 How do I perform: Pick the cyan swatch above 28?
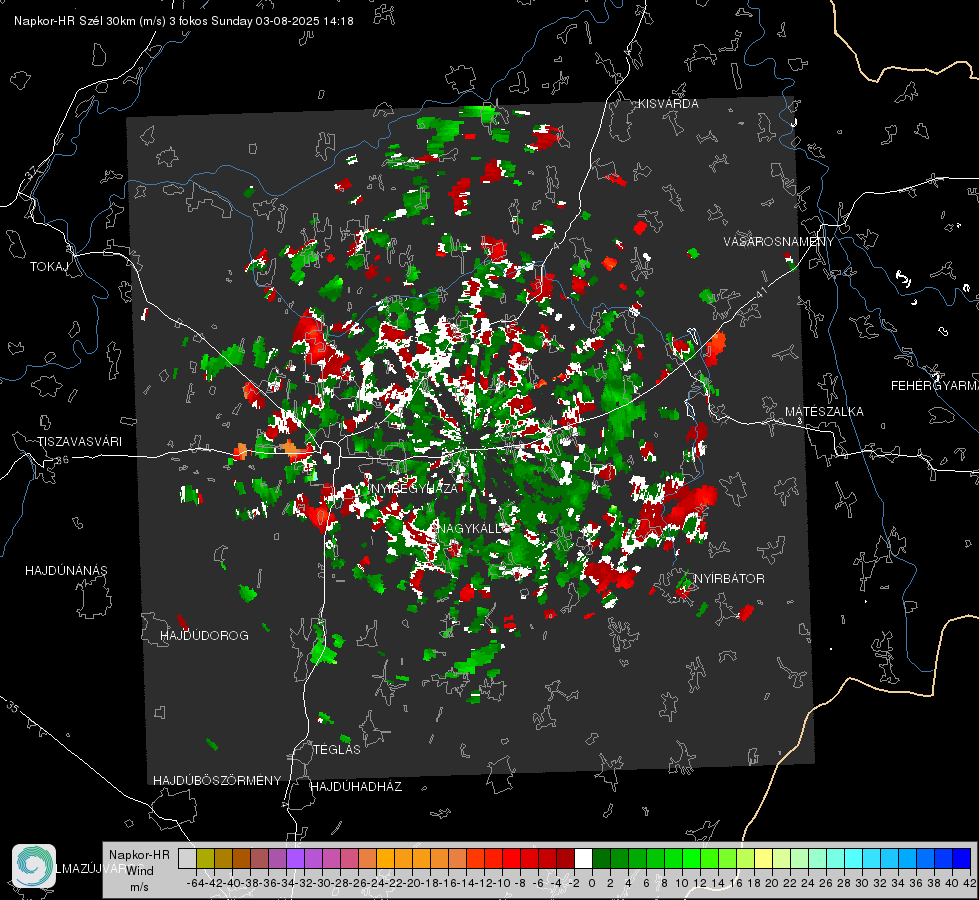pyautogui.click(x=853, y=858)
